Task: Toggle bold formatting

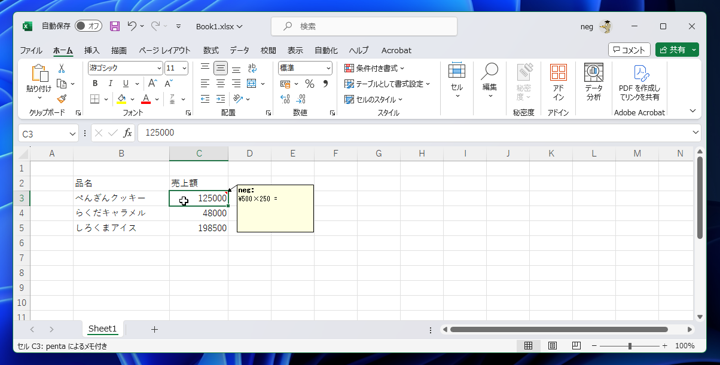Action: 95,84
